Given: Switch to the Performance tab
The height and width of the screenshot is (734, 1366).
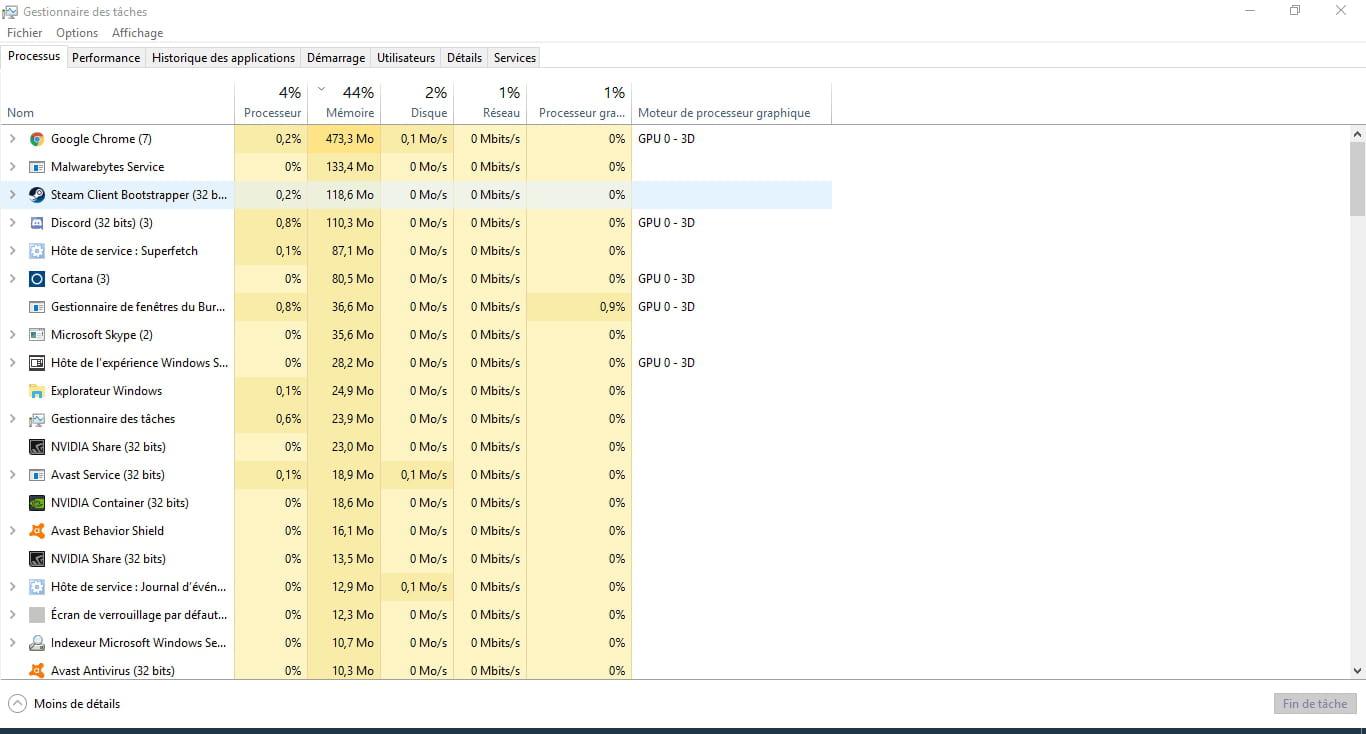Looking at the screenshot, I should [x=106, y=58].
